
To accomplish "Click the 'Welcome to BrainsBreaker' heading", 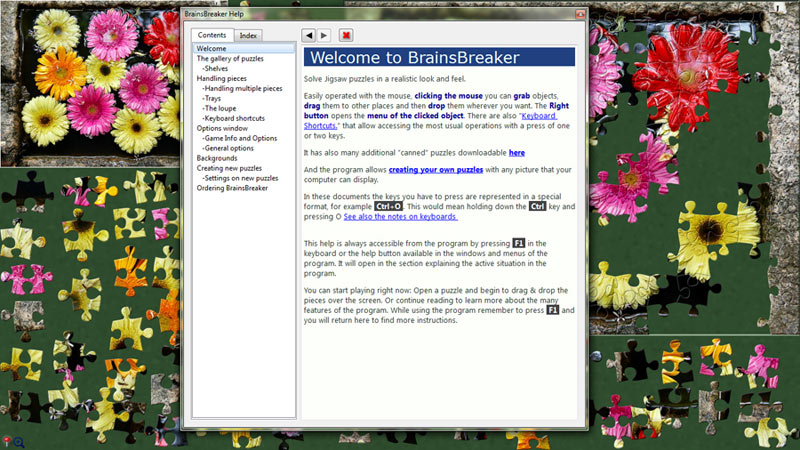I will 439,57.
